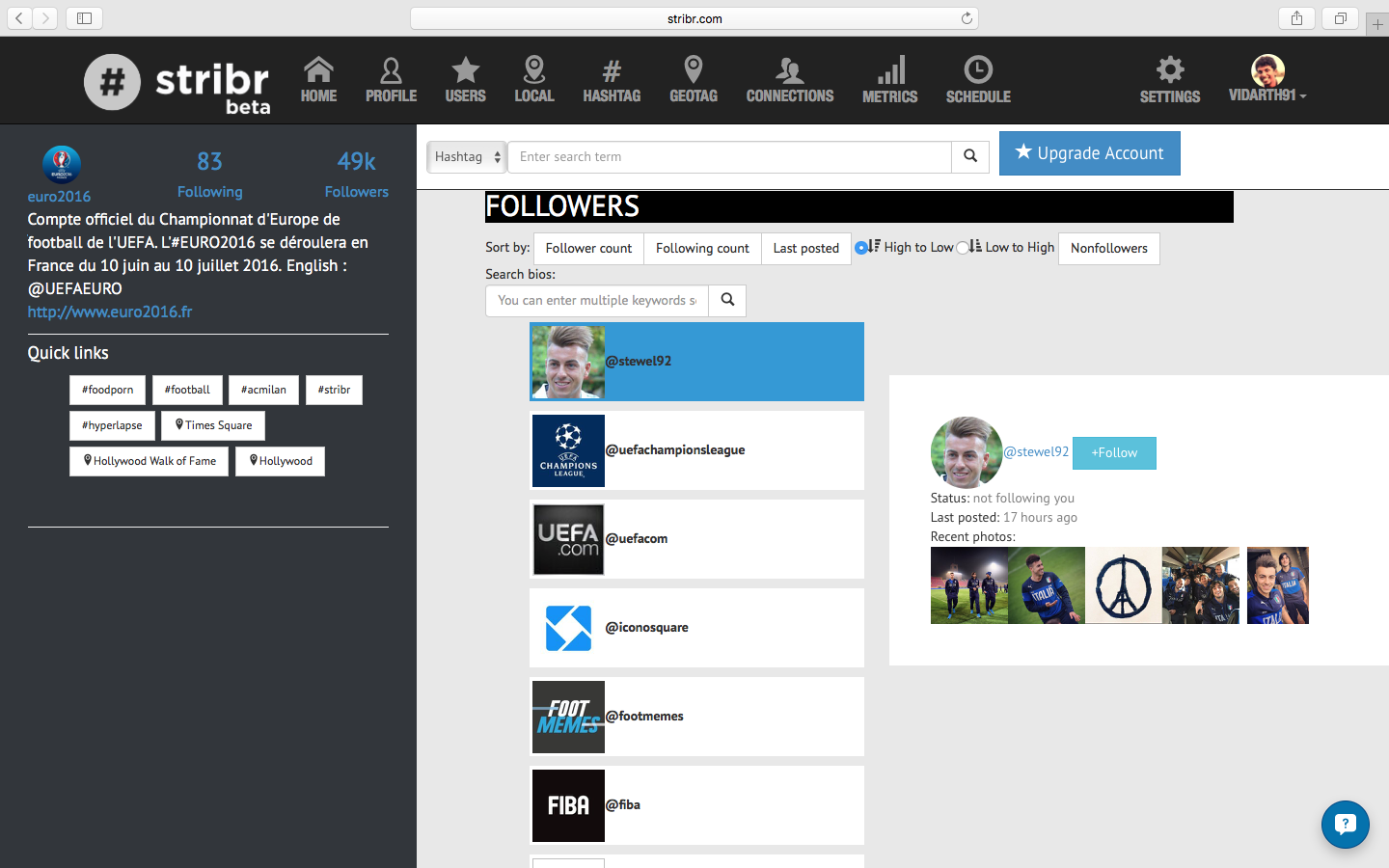
Task: Open #football quick link
Action: (187, 390)
